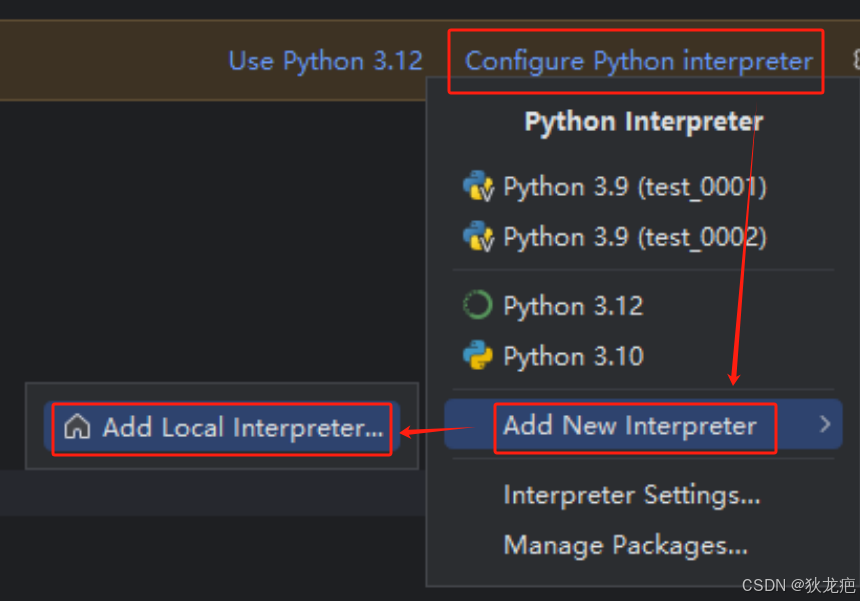
Task: Choose the Python 3.9 (test_0002) interpreter label
Action: pos(635,237)
